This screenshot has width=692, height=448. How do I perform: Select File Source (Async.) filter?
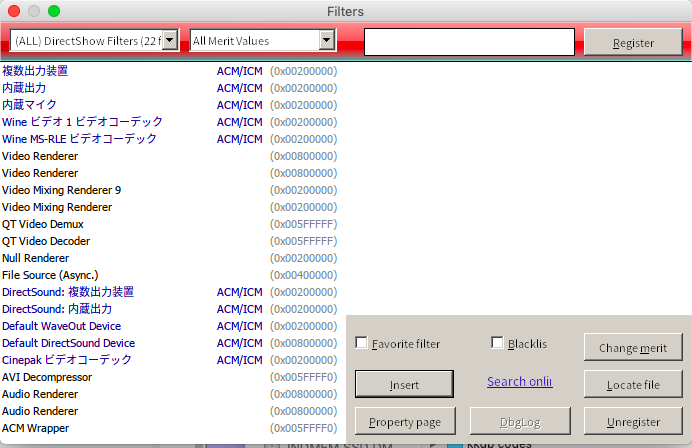(50, 275)
